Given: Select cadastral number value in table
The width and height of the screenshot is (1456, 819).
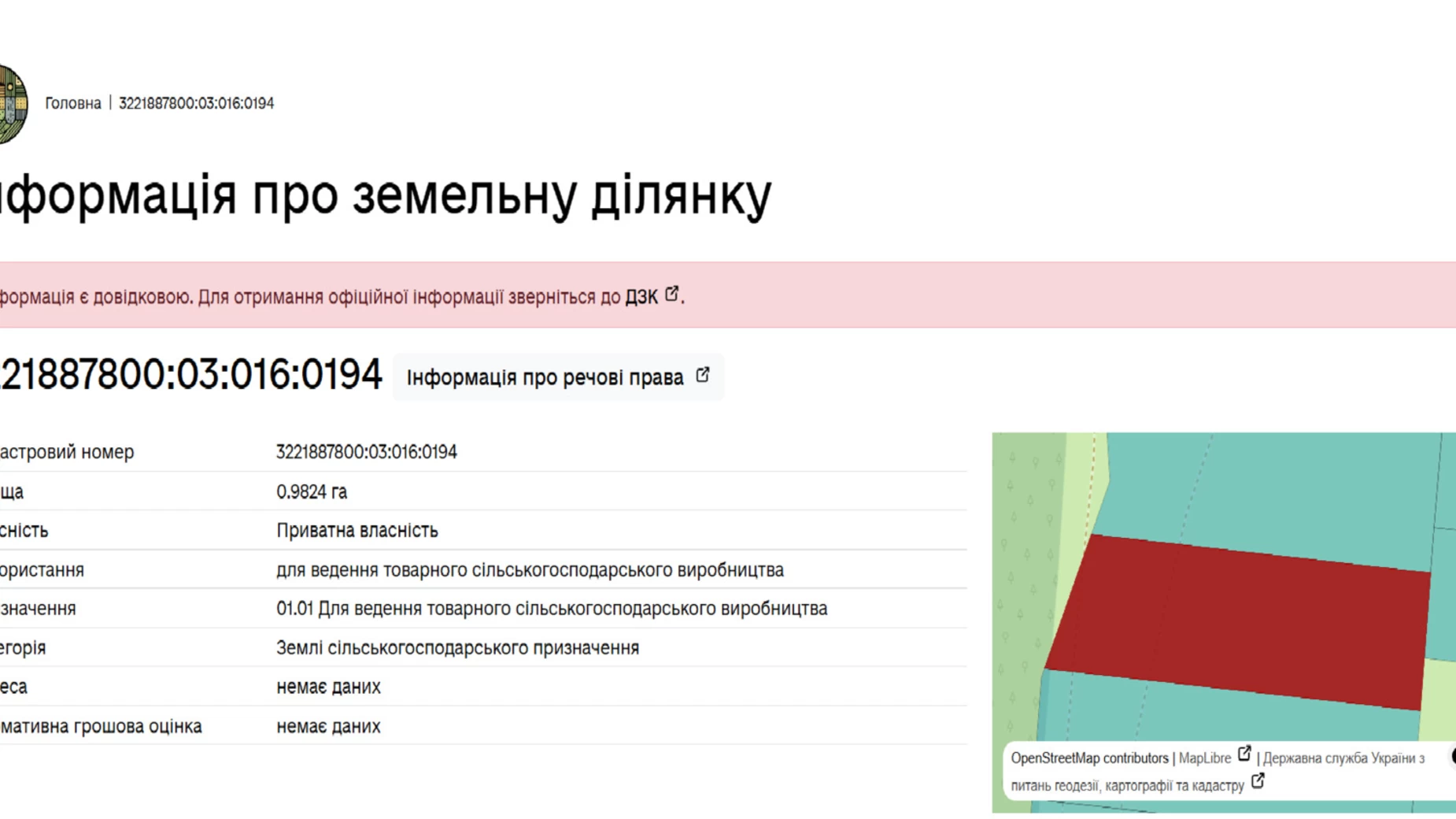Looking at the screenshot, I should click(367, 452).
